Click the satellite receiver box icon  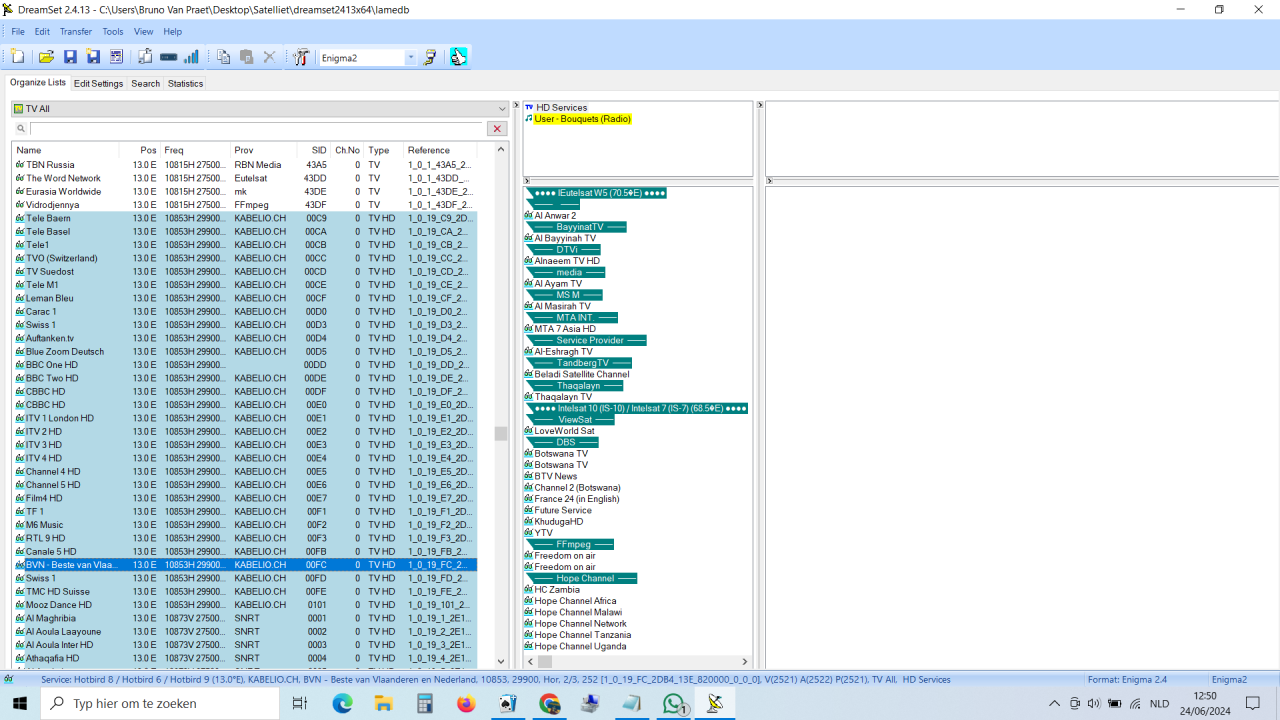pyautogui.click(x=168, y=57)
